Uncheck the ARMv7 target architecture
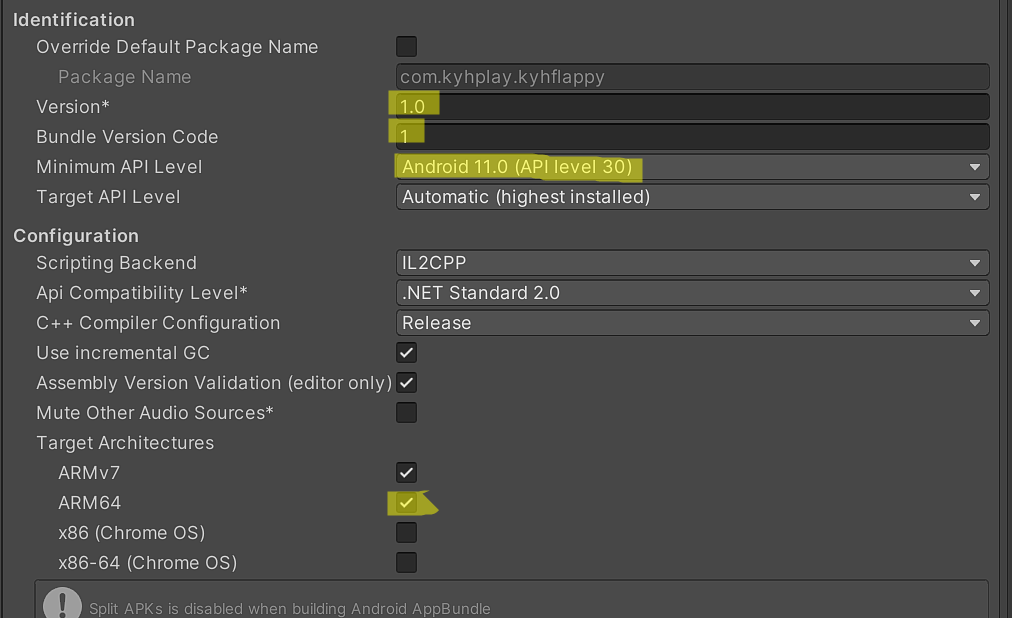This screenshot has width=1012, height=618. pos(406,473)
